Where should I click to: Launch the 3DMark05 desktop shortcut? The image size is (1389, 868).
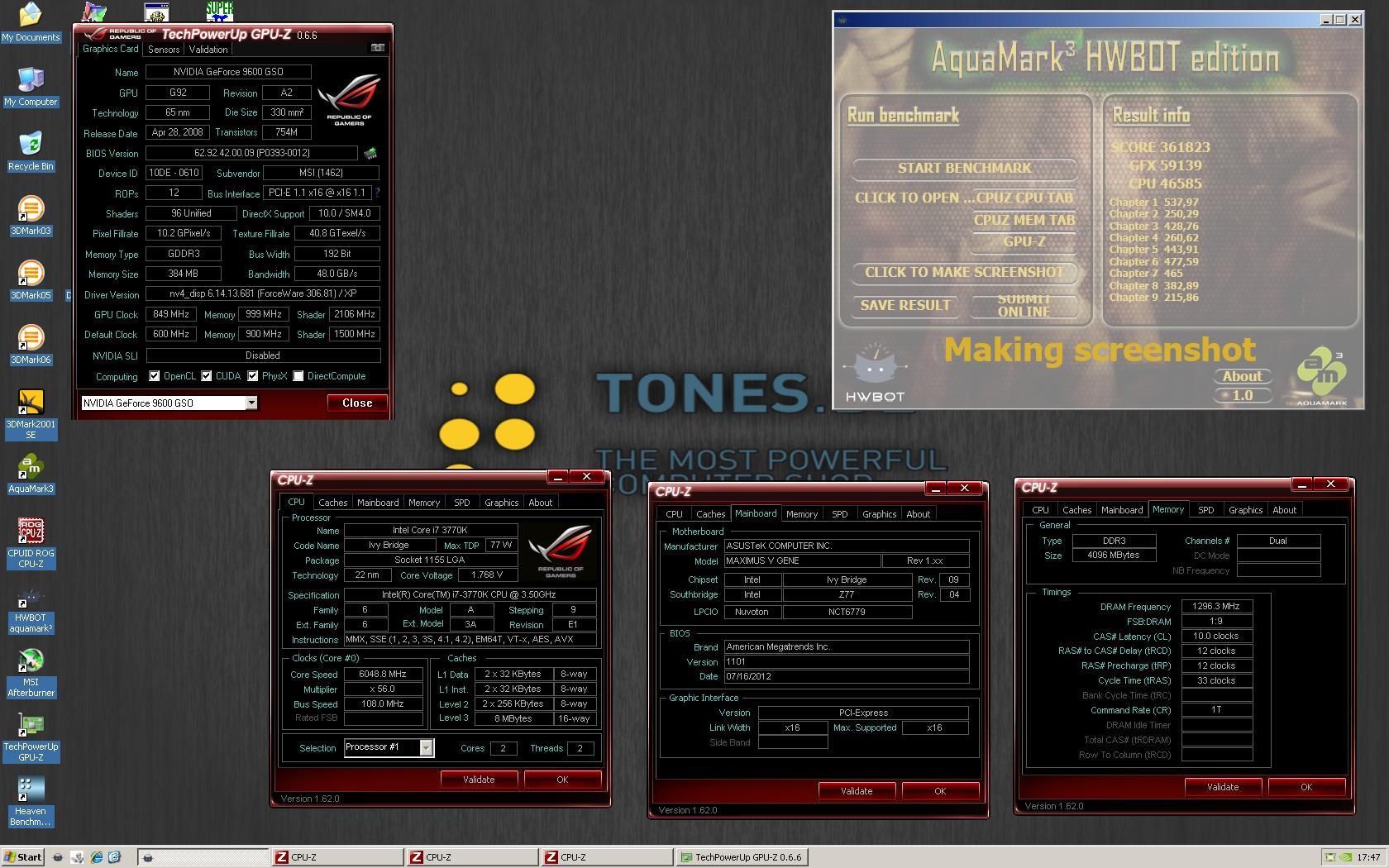[31, 280]
